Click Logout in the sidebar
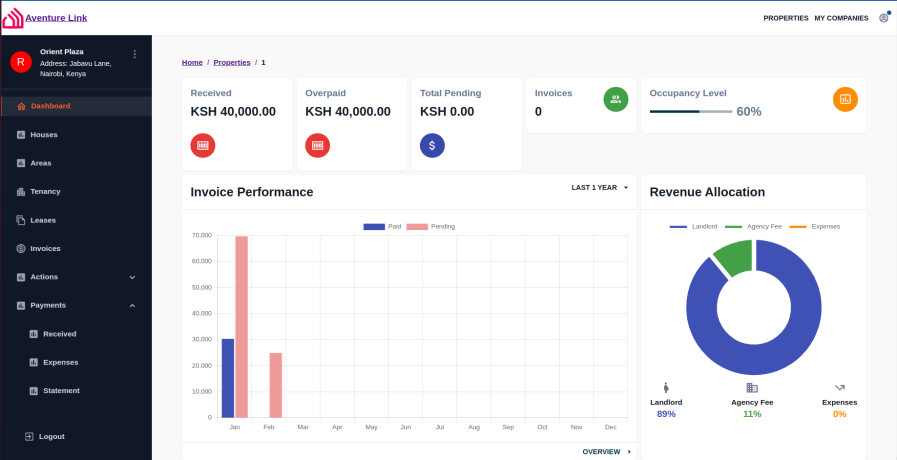Screen dimensions: 897x460 tap(51, 437)
